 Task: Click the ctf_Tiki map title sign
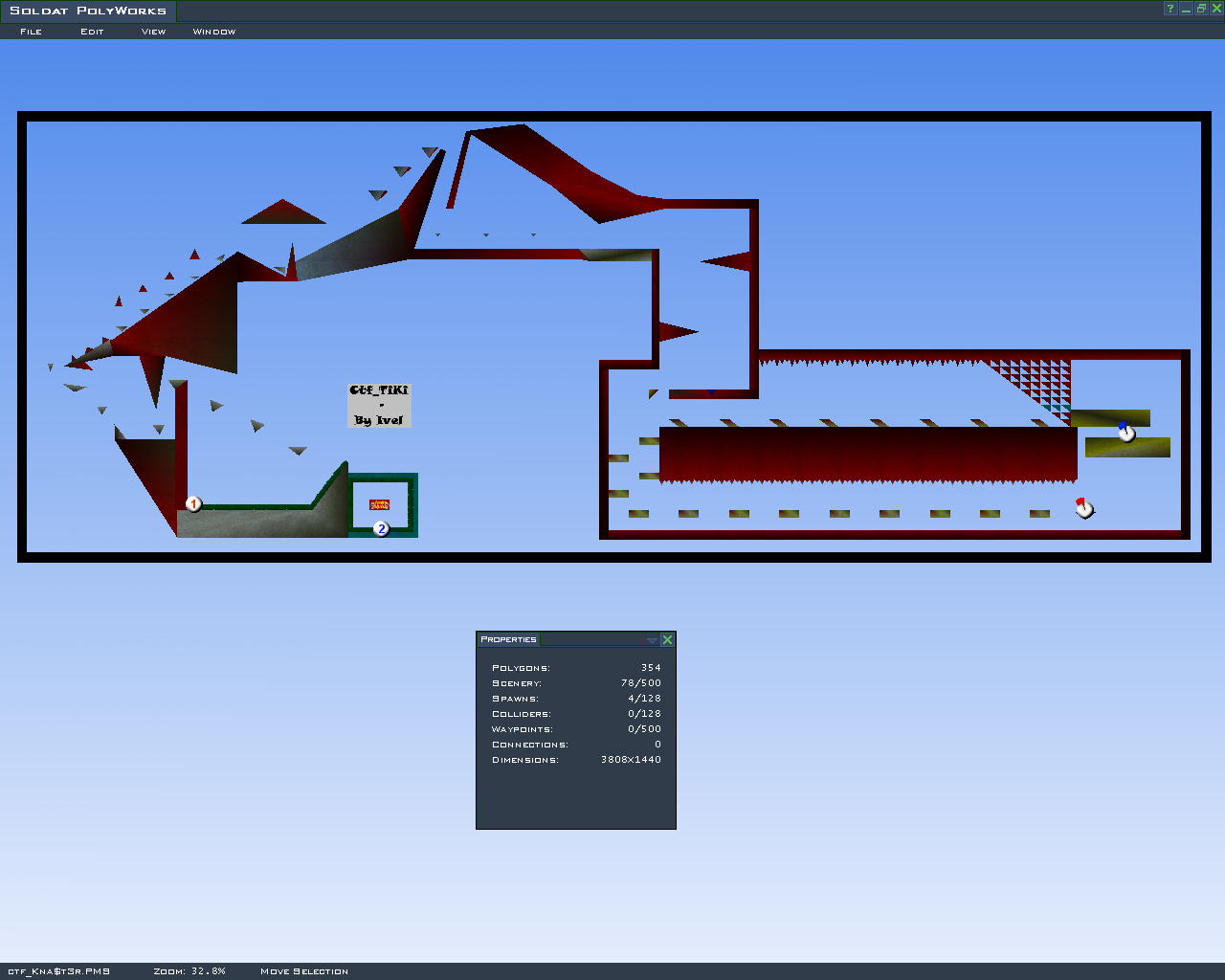click(379, 405)
